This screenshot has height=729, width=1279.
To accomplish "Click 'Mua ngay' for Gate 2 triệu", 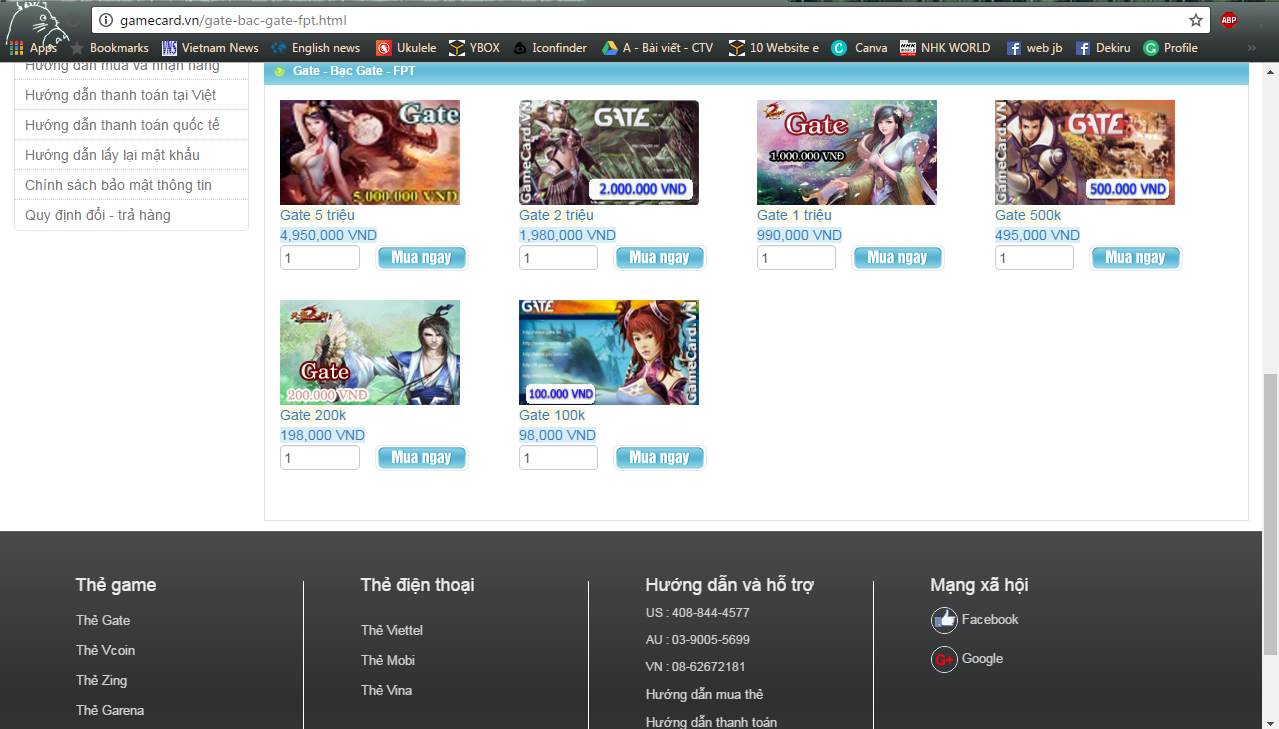I will 660,258.
